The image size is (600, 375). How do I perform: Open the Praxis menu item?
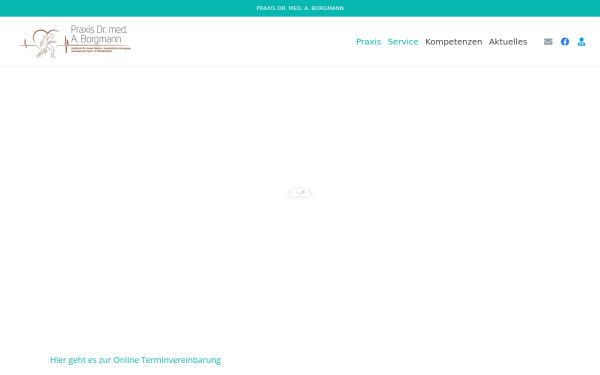coord(368,42)
